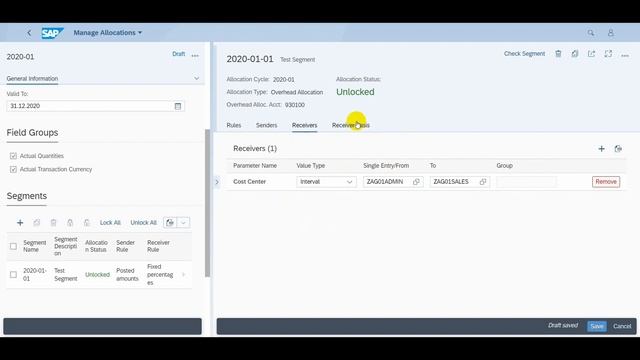
Task: Click the Draft link
Action: [x=178, y=54]
